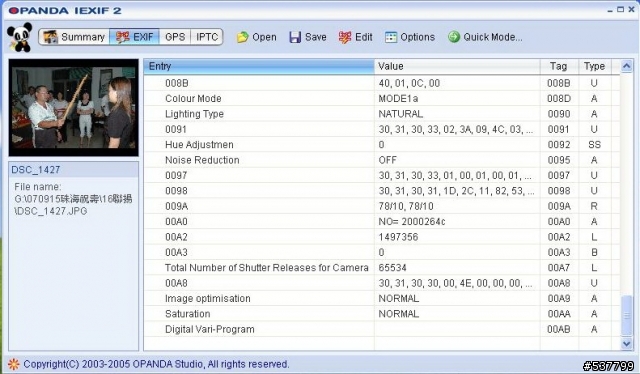Switch to the EXIF tab
The width and height of the screenshot is (640, 374).
[134, 37]
